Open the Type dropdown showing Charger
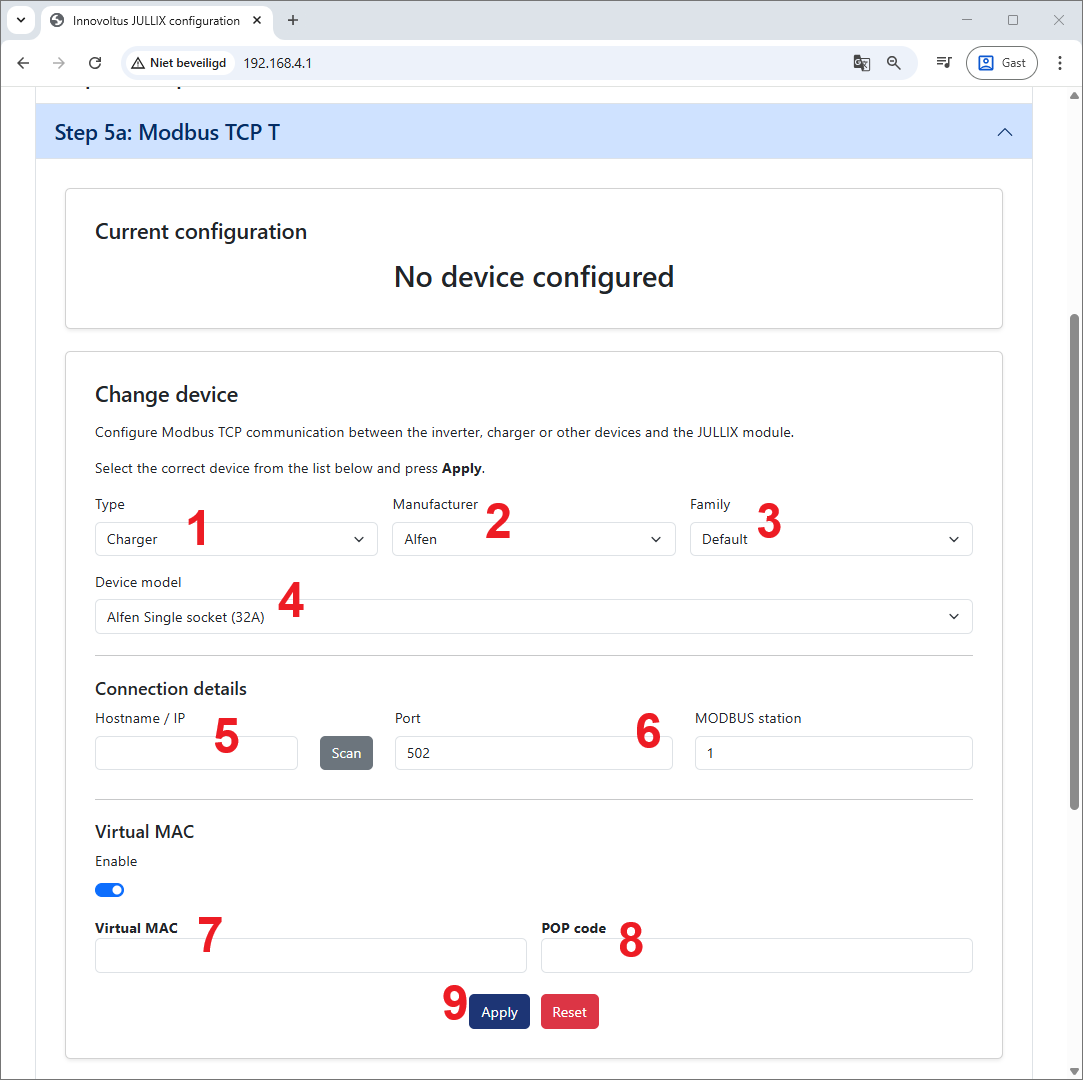The image size is (1083, 1080). click(236, 539)
